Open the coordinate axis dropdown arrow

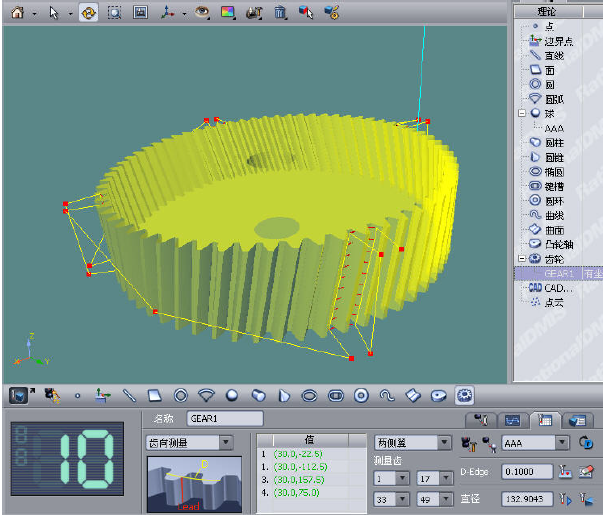[x=184, y=14]
